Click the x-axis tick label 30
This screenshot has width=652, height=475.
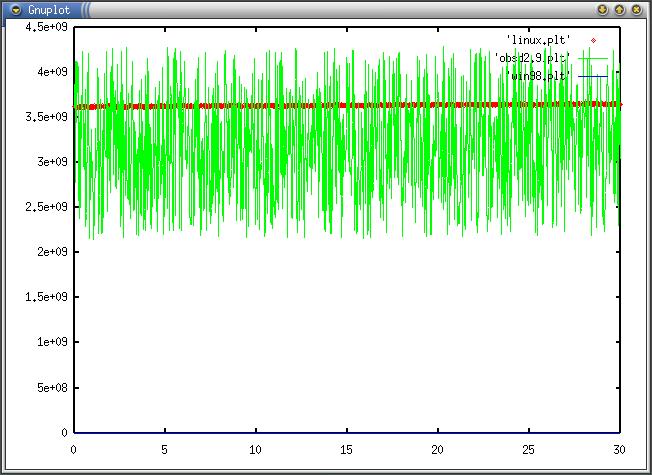(620, 449)
